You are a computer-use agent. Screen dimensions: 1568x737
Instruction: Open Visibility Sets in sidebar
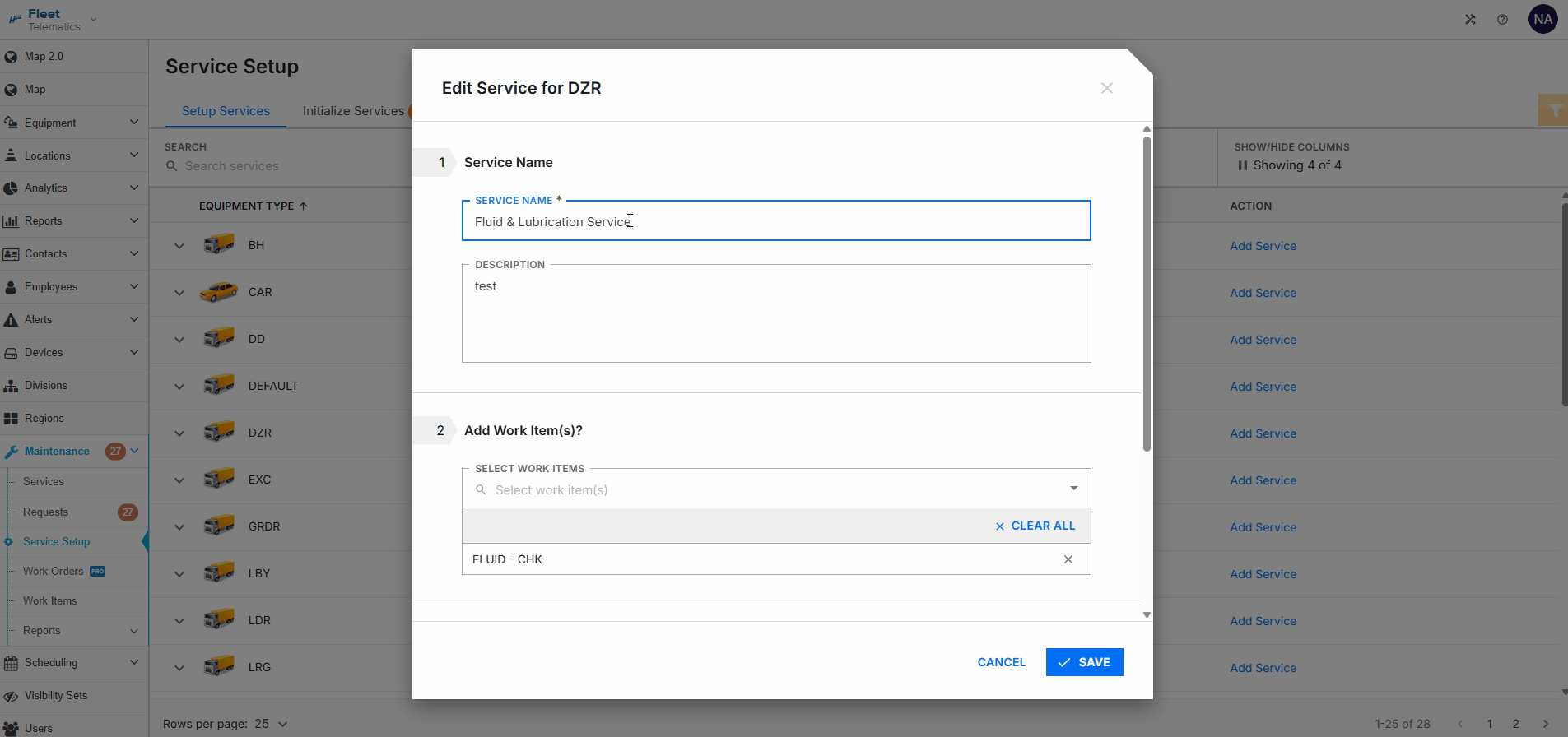coord(56,696)
